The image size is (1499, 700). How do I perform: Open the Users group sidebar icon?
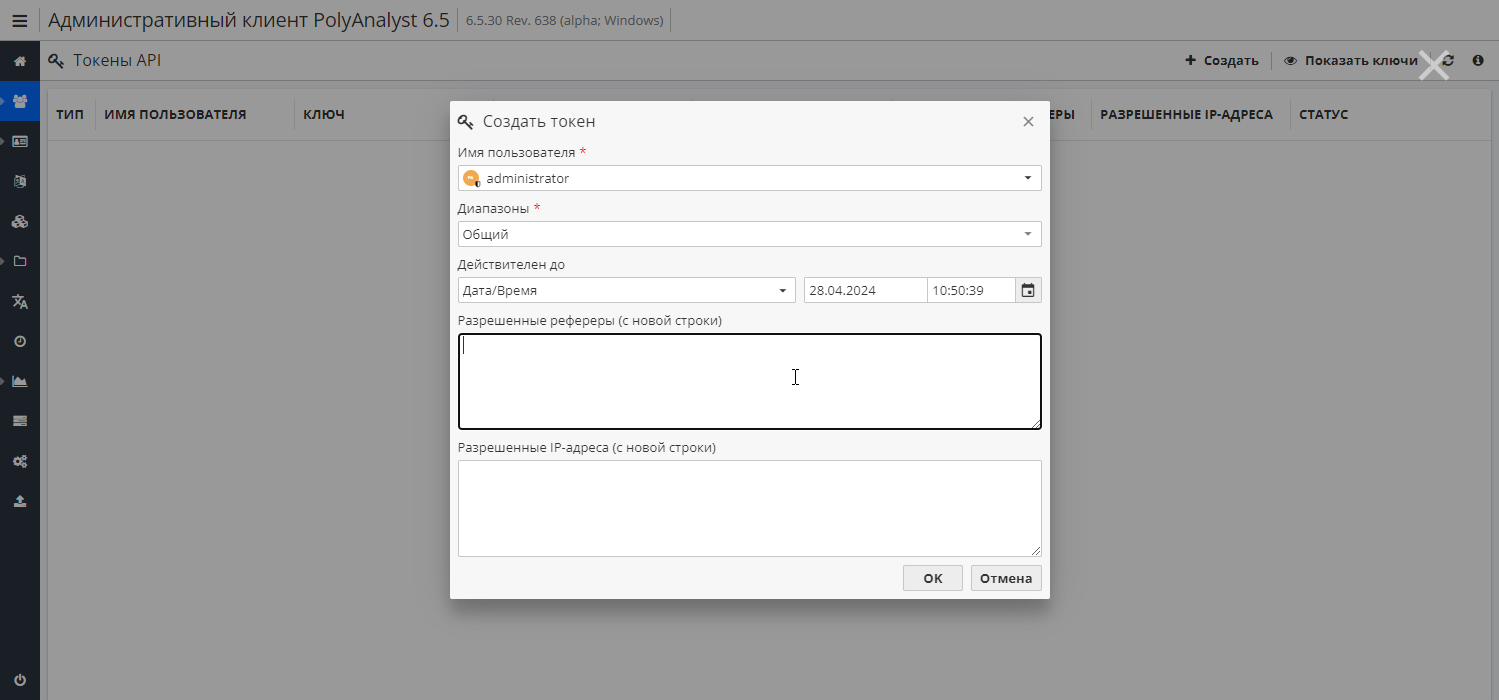[19, 101]
